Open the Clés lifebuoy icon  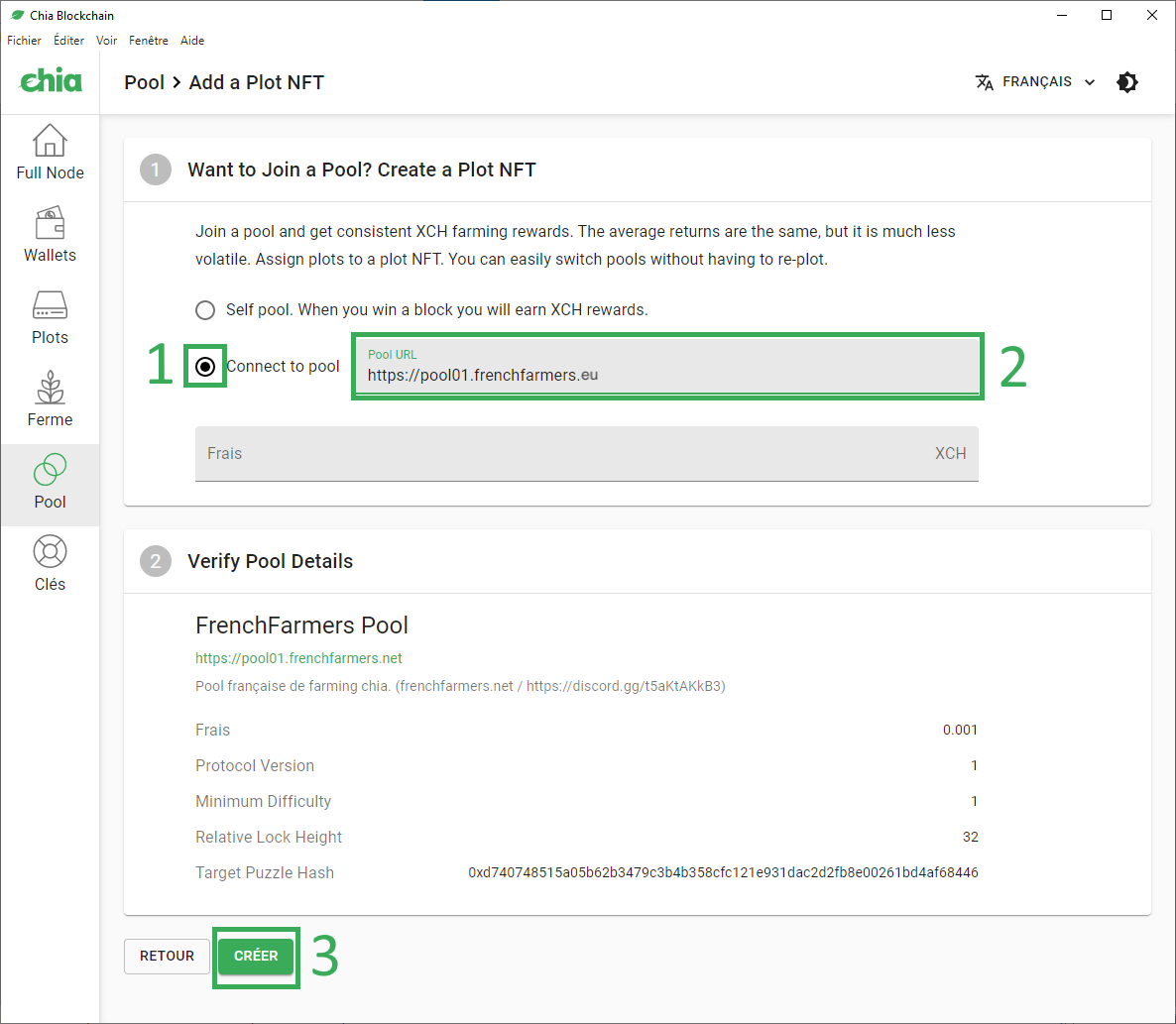50,552
